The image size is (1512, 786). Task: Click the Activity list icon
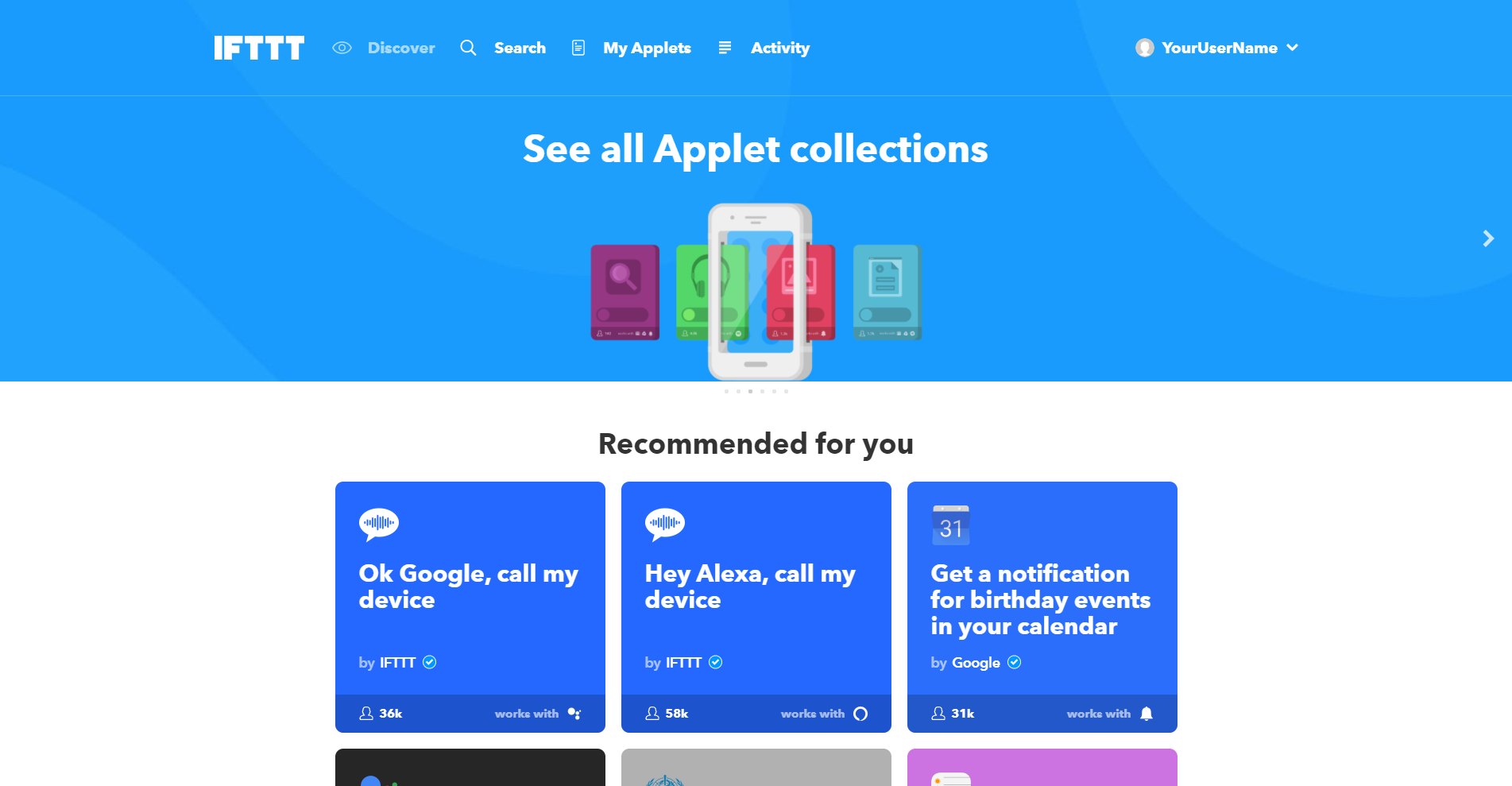click(x=725, y=48)
